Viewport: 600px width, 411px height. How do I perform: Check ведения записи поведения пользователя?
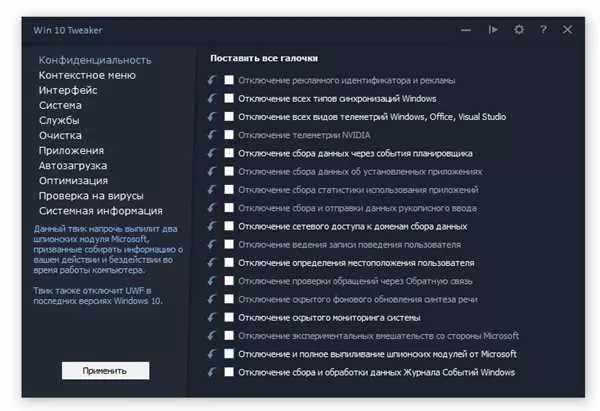click(x=229, y=244)
